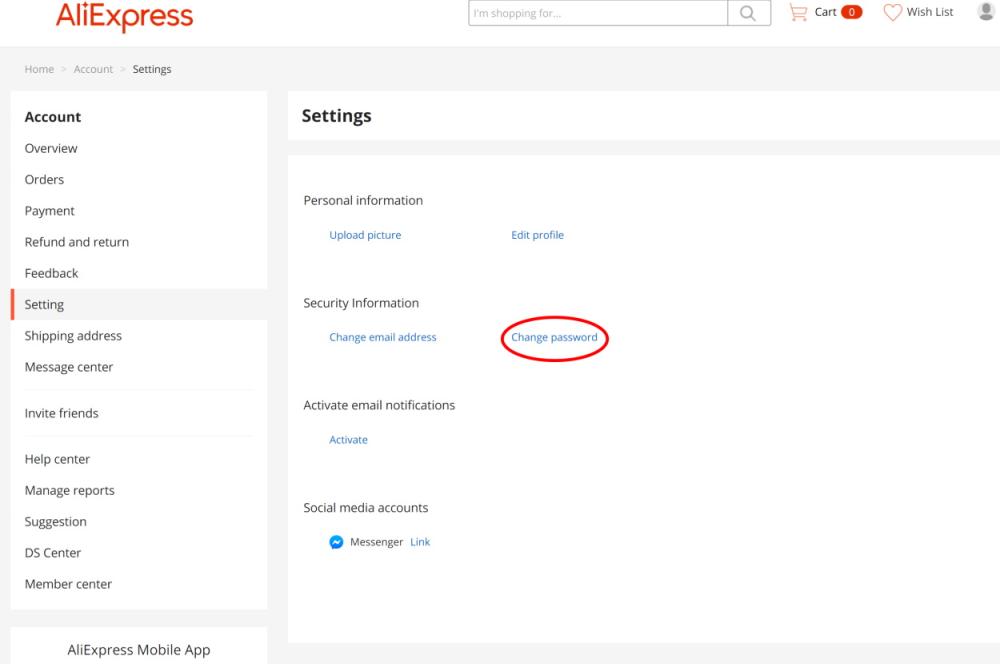Open the shopping cart icon

pyautogui.click(x=798, y=12)
